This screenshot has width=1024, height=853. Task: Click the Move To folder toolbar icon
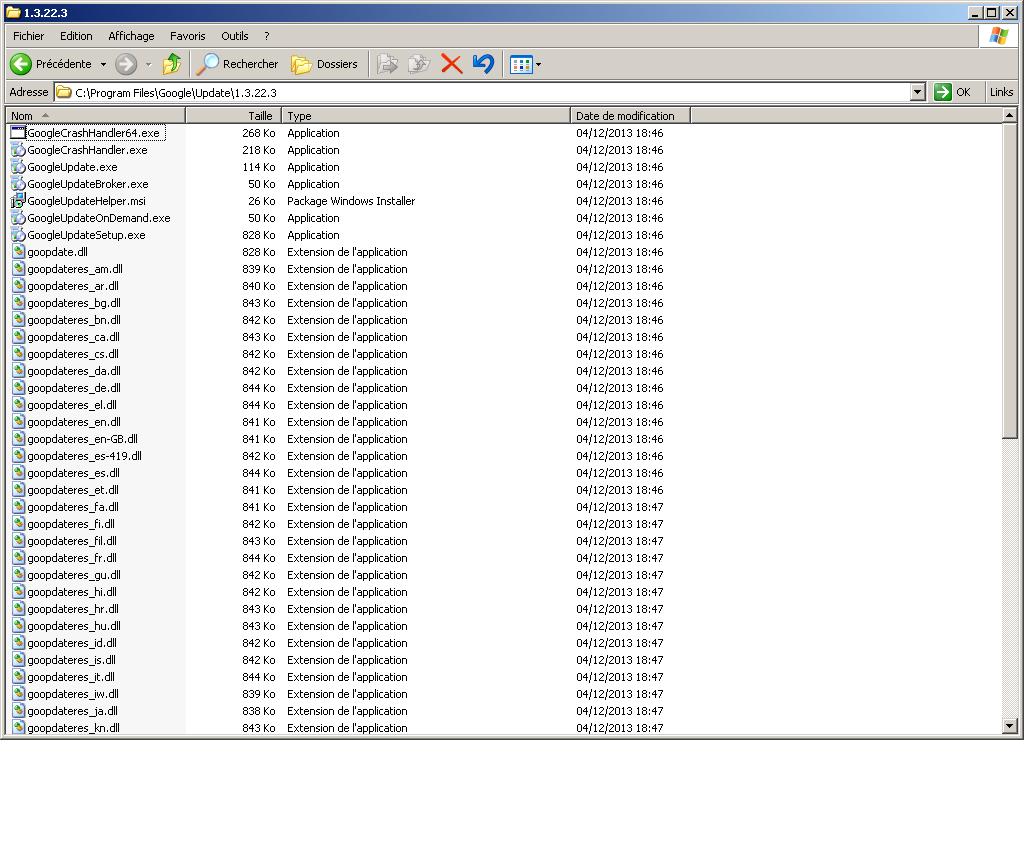387,64
